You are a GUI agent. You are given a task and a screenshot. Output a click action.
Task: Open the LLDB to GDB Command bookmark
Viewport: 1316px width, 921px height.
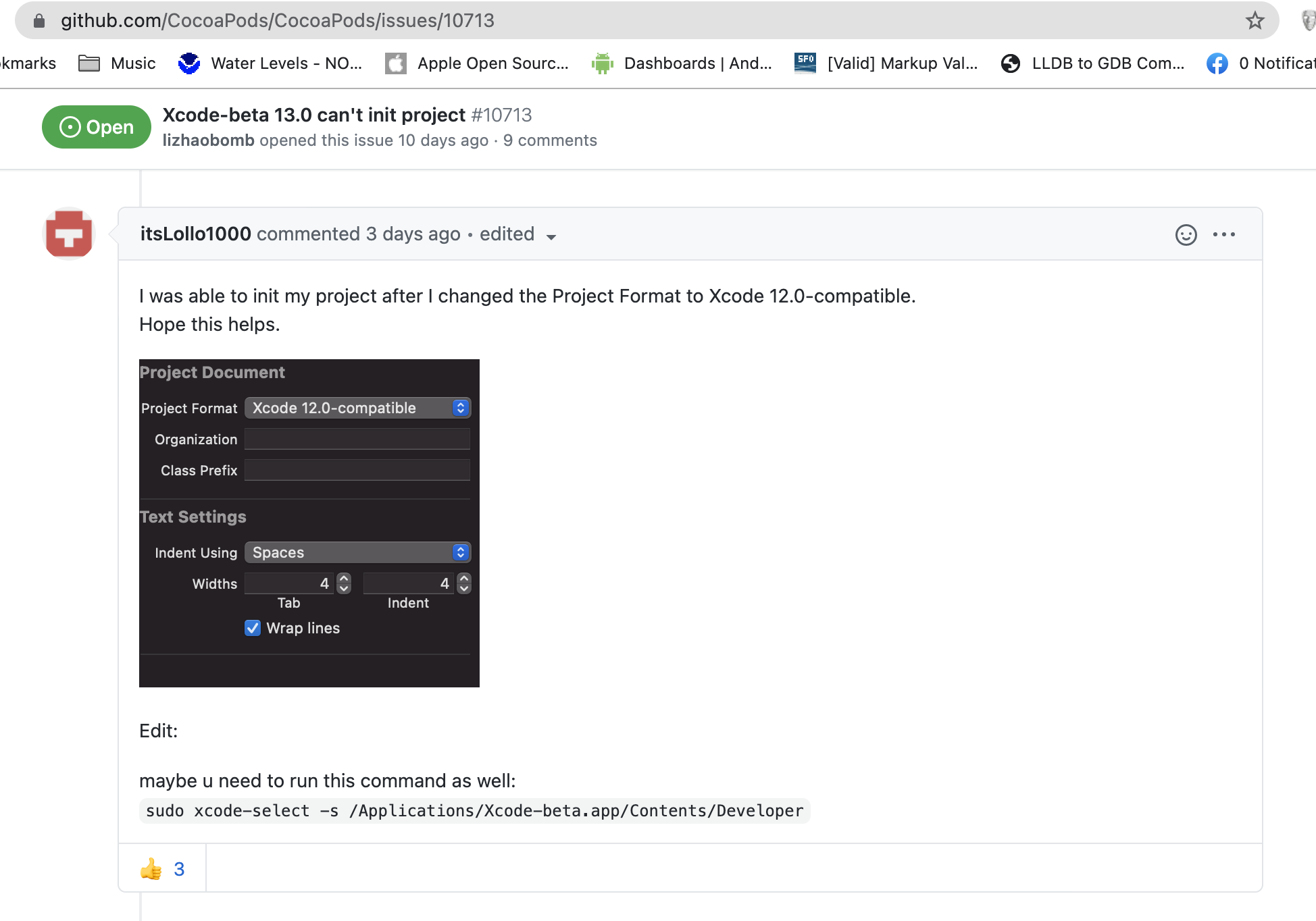(1093, 63)
